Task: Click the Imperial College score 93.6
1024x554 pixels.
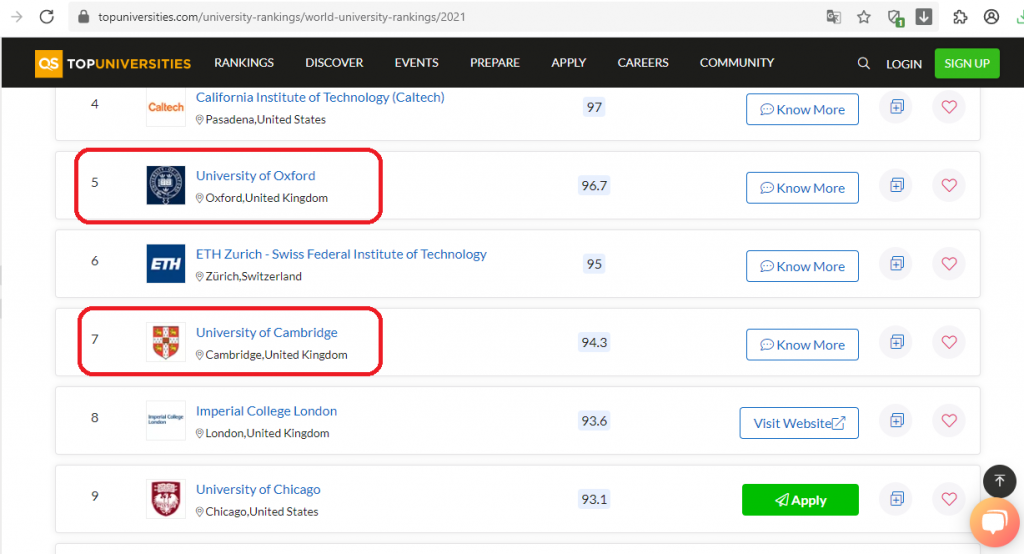Action: click(594, 421)
